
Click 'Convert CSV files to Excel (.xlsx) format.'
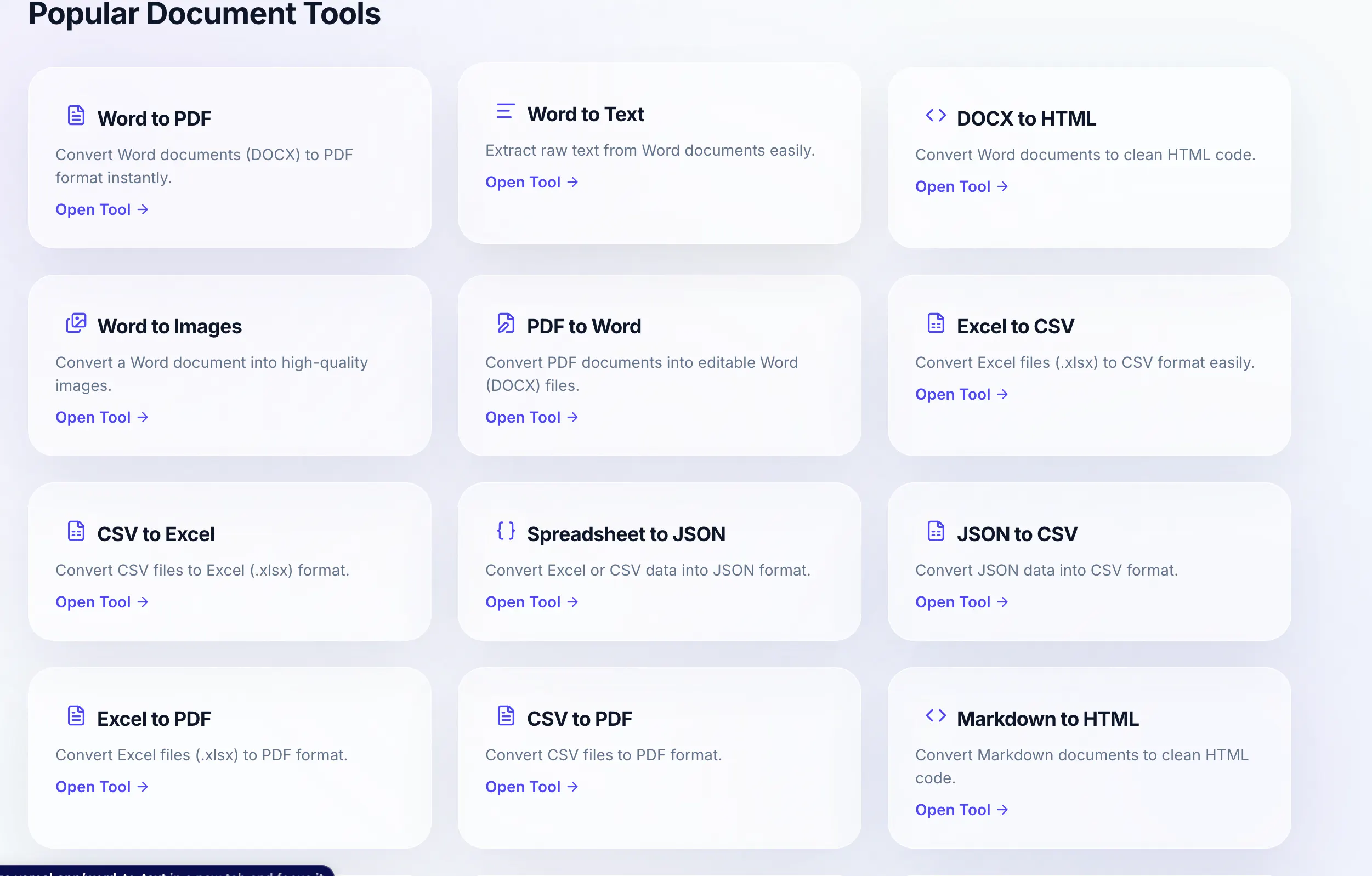click(202, 570)
